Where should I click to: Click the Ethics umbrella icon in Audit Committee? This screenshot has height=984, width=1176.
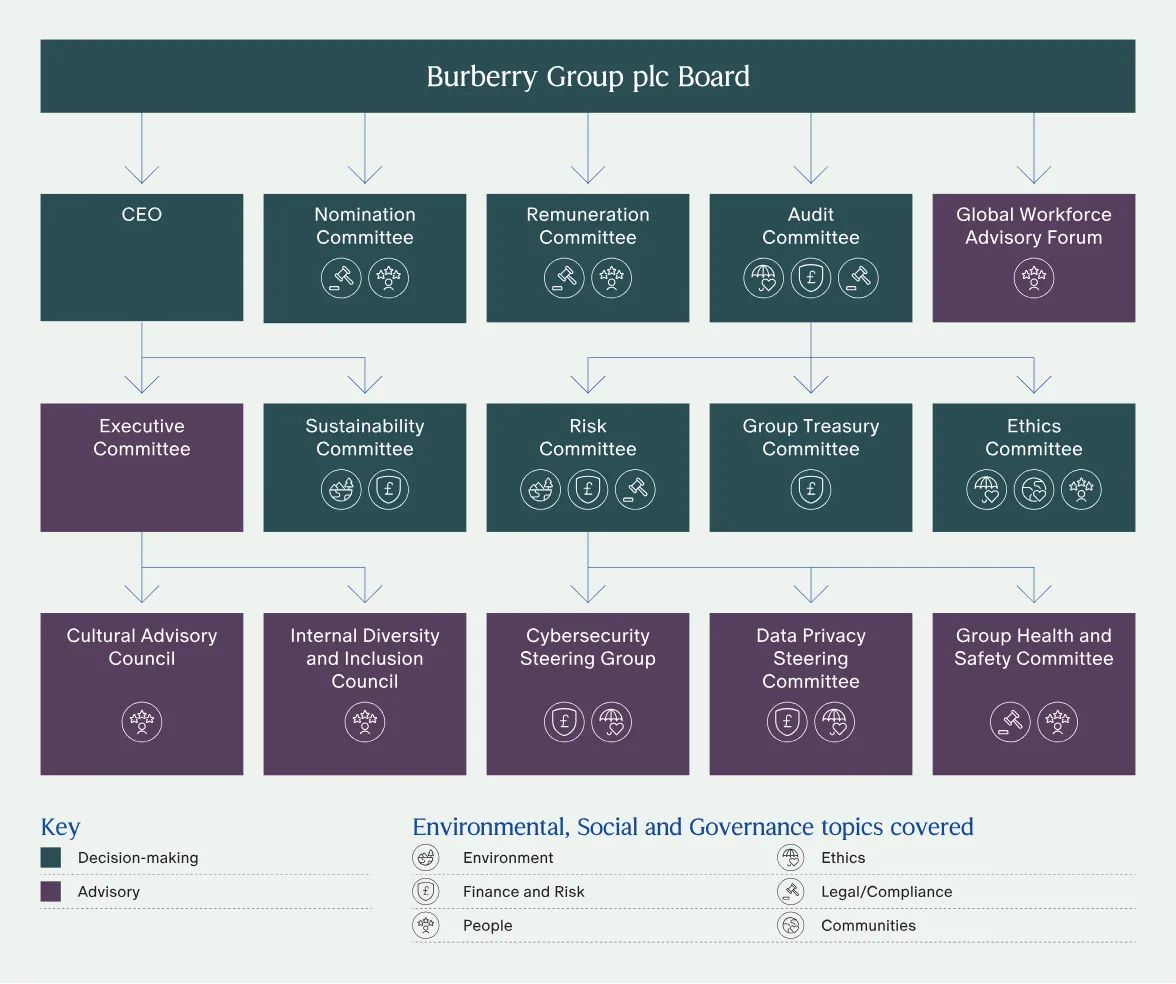pos(764,278)
